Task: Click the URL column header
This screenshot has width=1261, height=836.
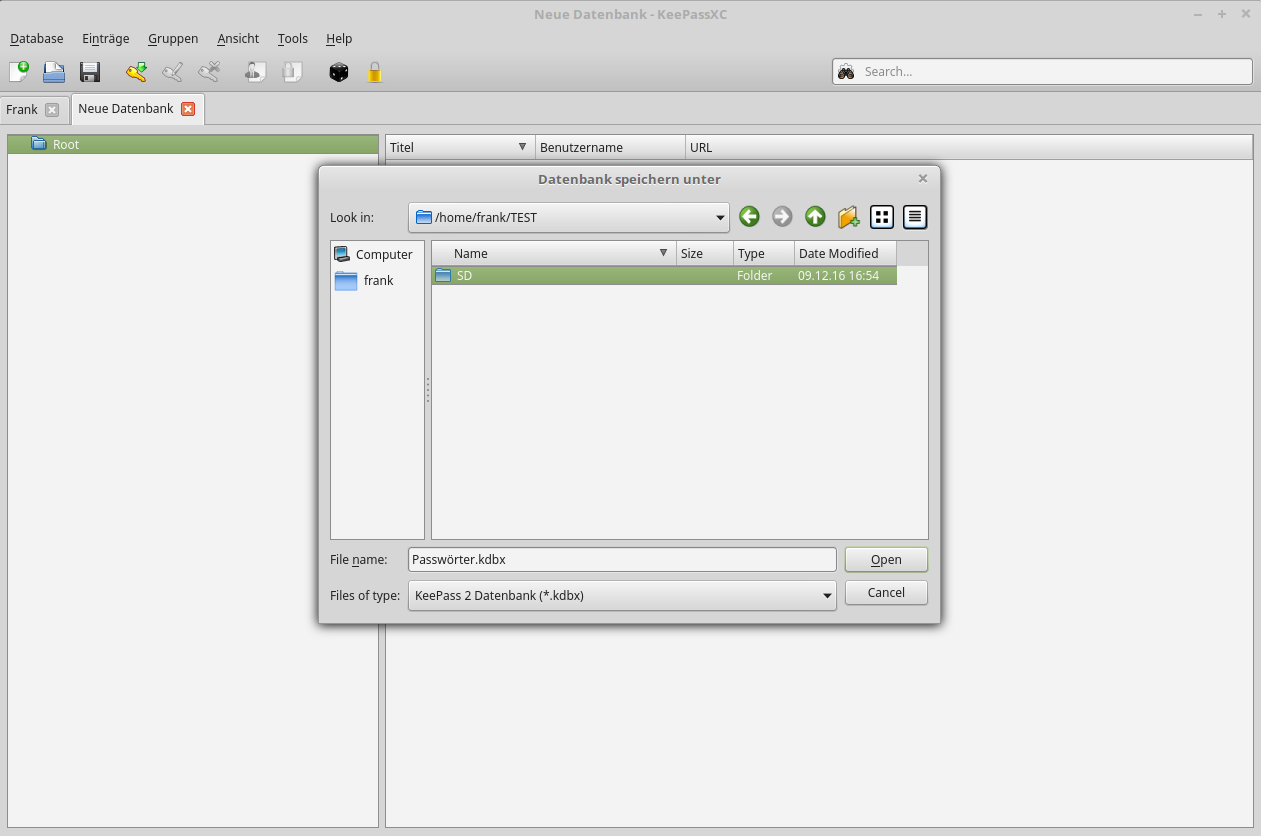Action: click(968, 147)
